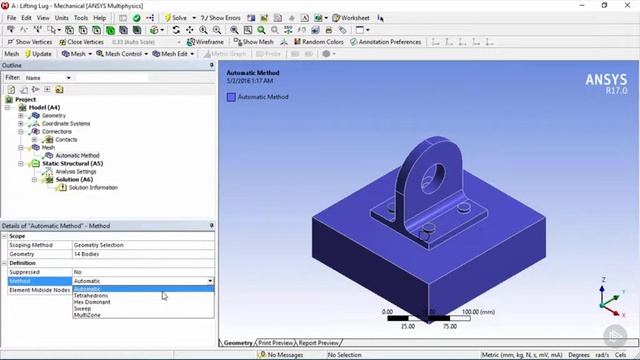Click the first edge-graphics icon after Annotation Preferences

[x=436, y=42]
